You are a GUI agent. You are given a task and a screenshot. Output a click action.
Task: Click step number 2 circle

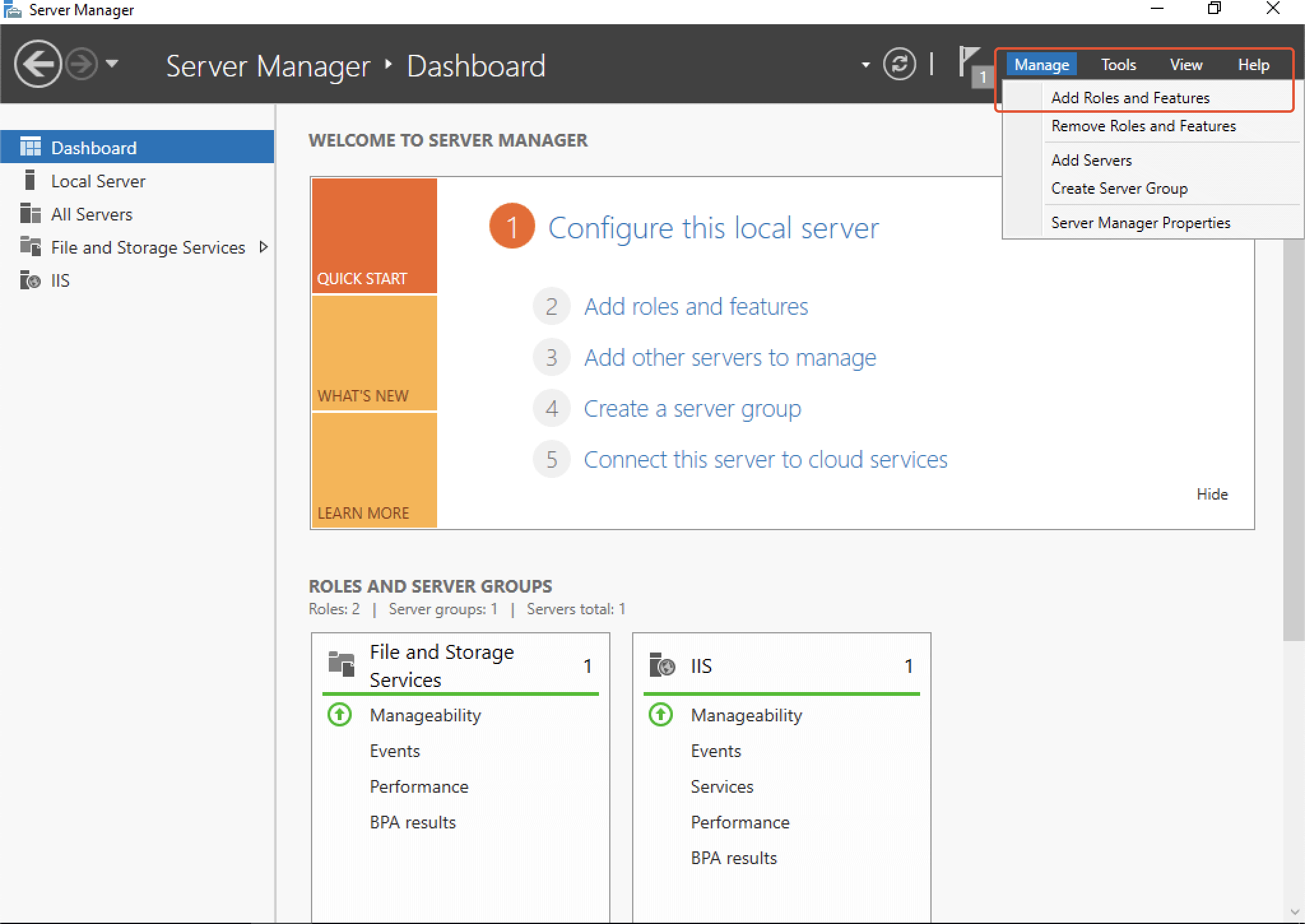pos(551,307)
